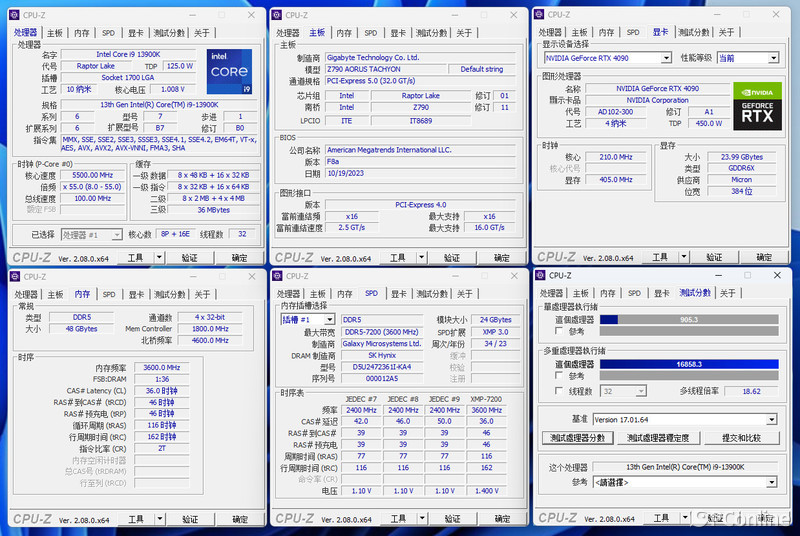Click CPU-Z title icon in 内存 window
The width and height of the screenshot is (800, 536).
tap(15, 276)
